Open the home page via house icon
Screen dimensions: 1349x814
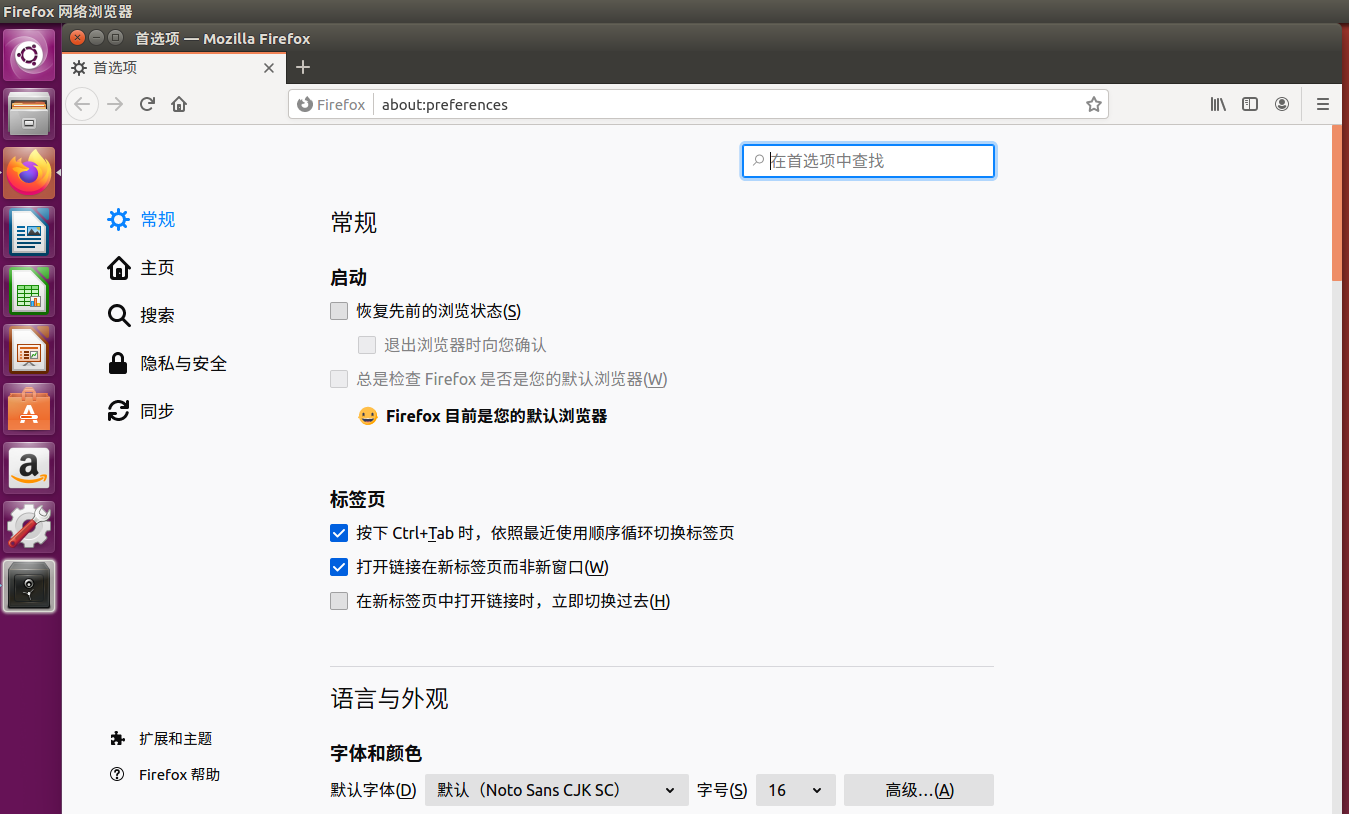pos(179,104)
